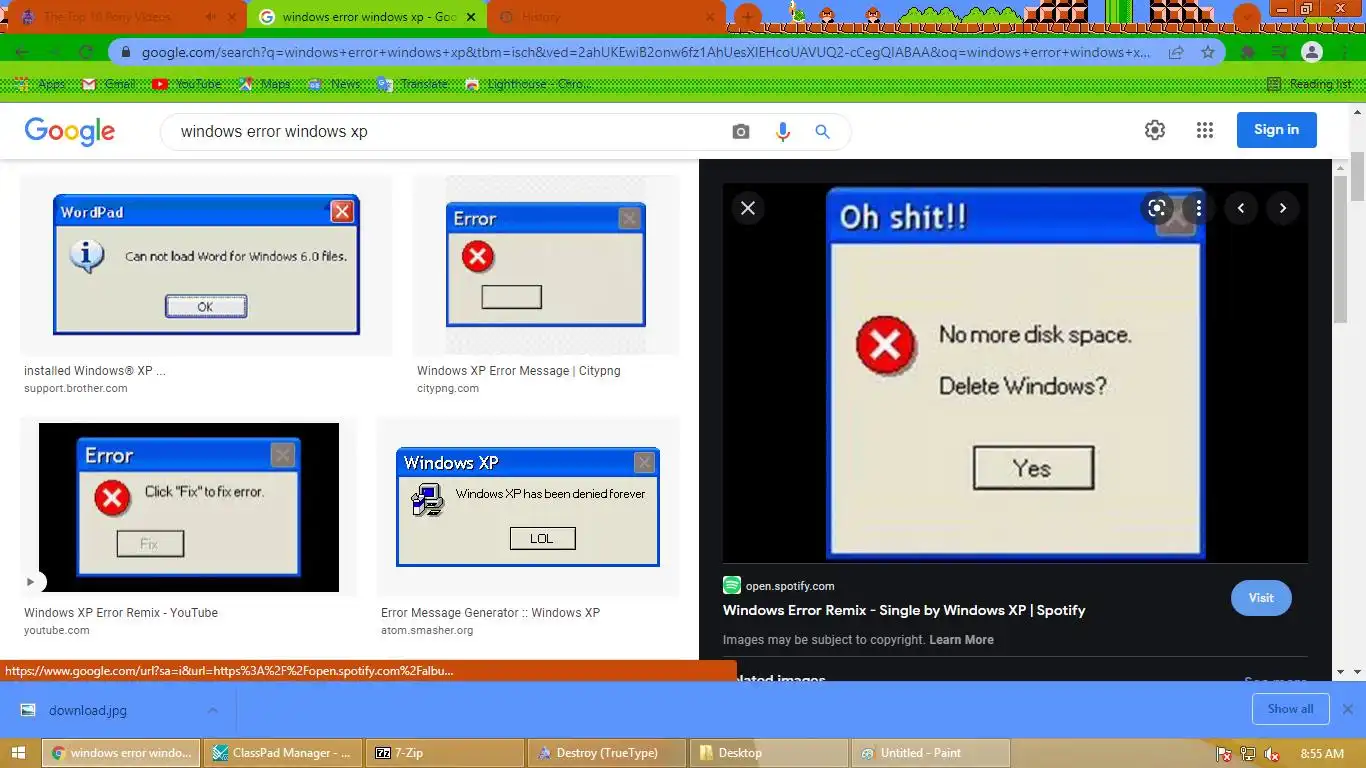Open downloaded file download.jpg
The height and width of the screenshot is (768, 1366).
coord(88,710)
